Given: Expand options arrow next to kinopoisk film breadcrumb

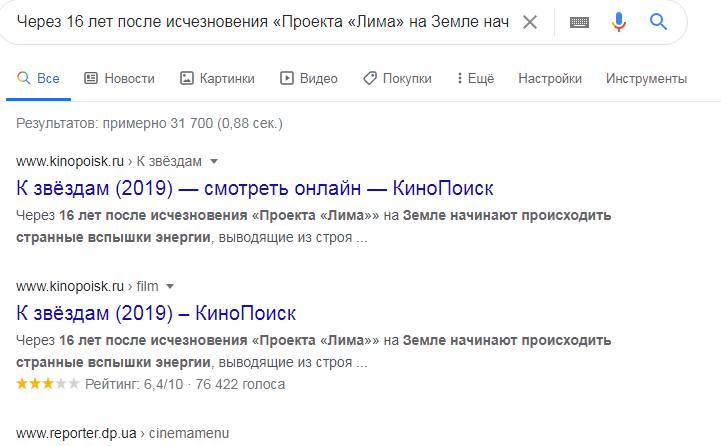Looking at the screenshot, I should click(170, 286).
